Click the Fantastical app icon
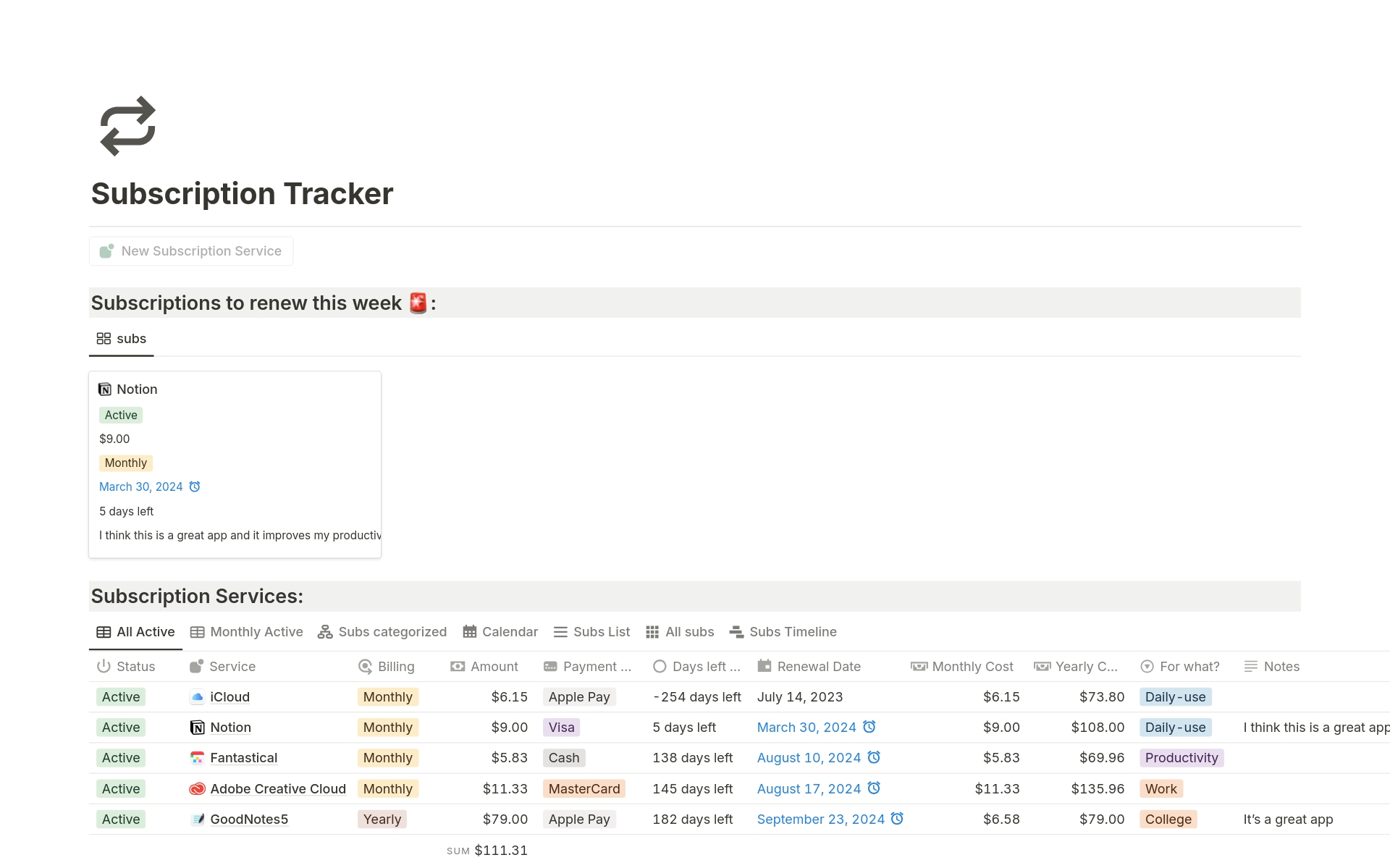Image resolution: width=1390 pixels, height=868 pixels. (x=196, y=757)
